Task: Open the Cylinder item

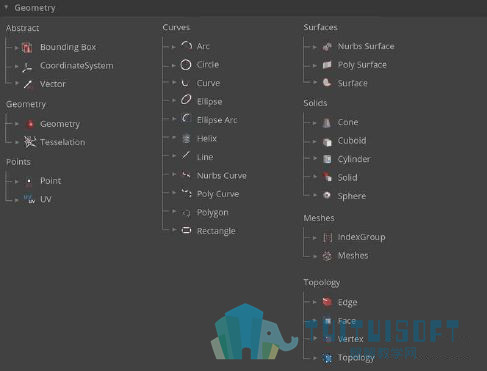Action: pyautogui.click(x=354, y=159)
